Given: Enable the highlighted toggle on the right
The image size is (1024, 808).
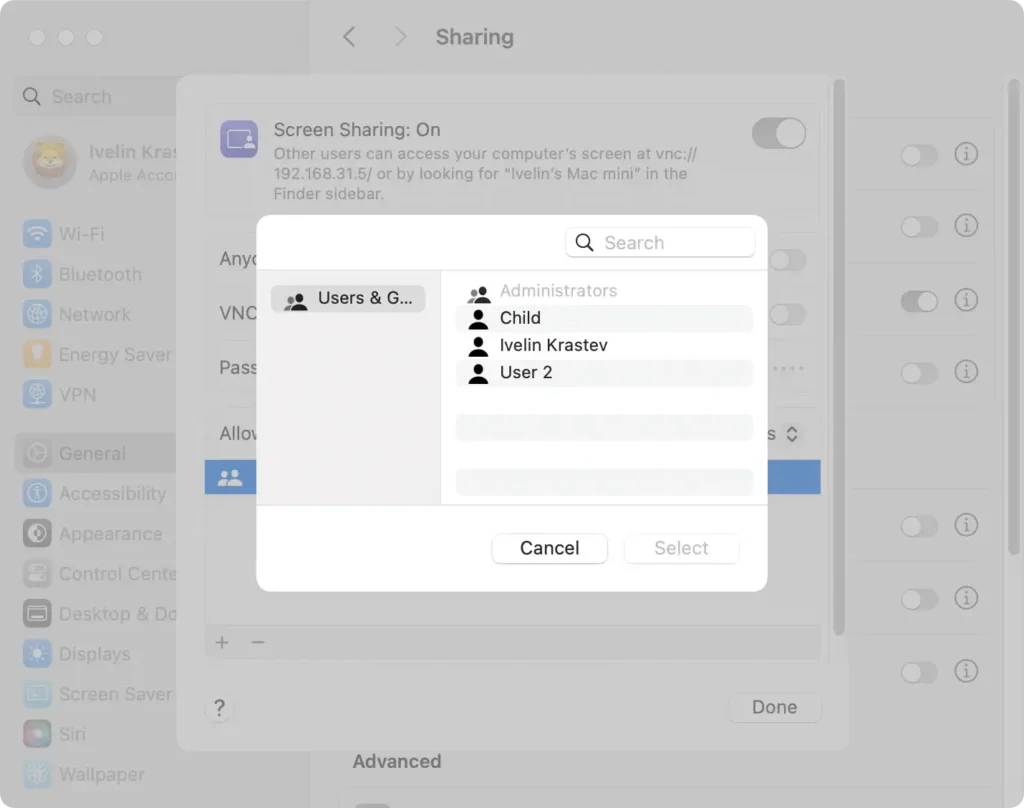Looking at the screenshot, I should point(919,300).
